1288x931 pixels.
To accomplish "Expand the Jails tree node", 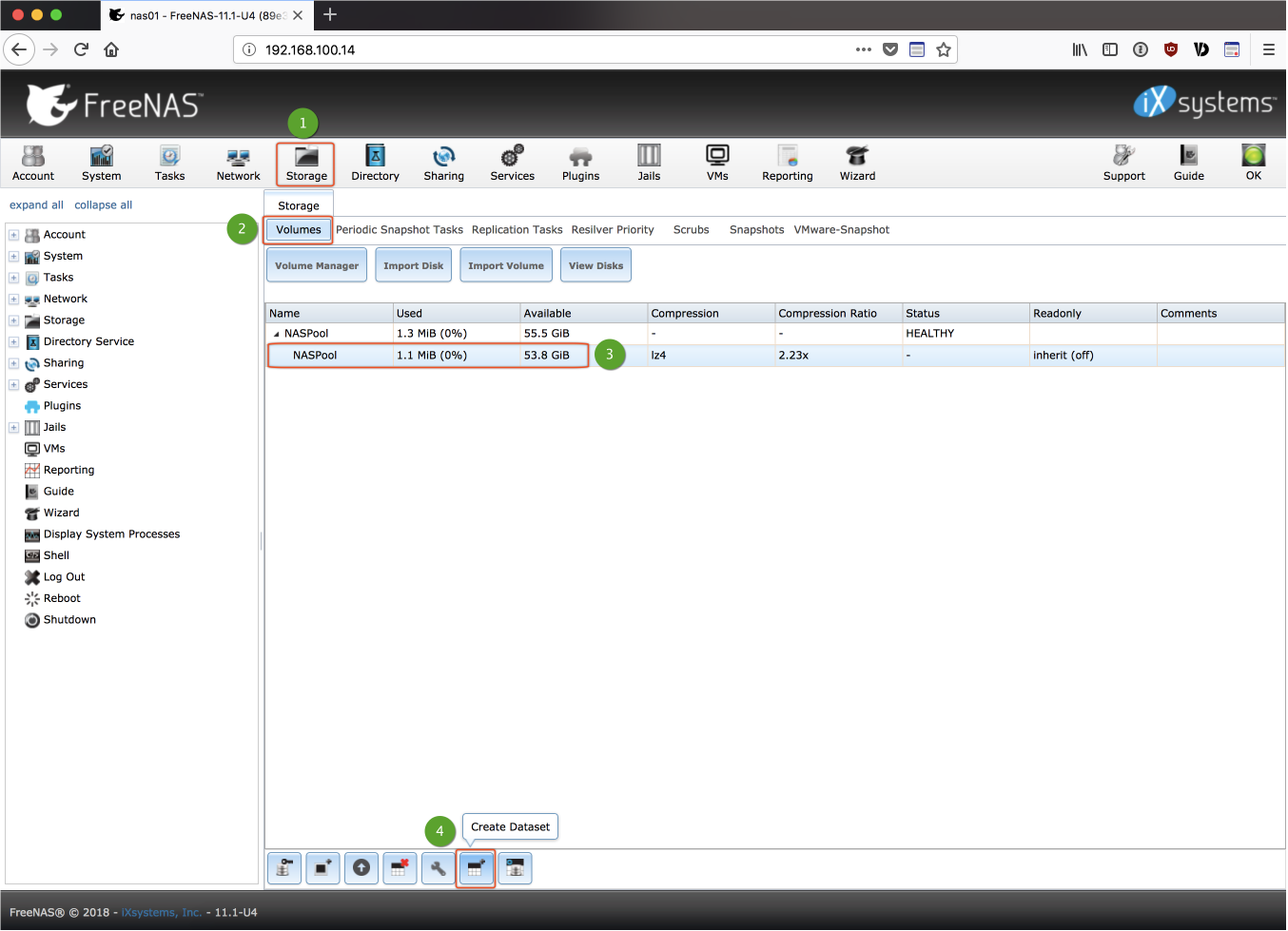I will click(x=13, y=428).
